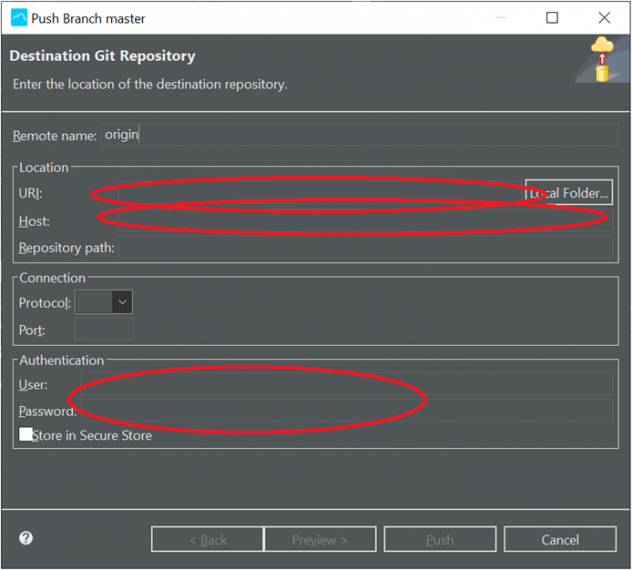The width and height of the screenshot is (632, 570).
Task: Go to previous step with < Back
Action: (207, 540)
